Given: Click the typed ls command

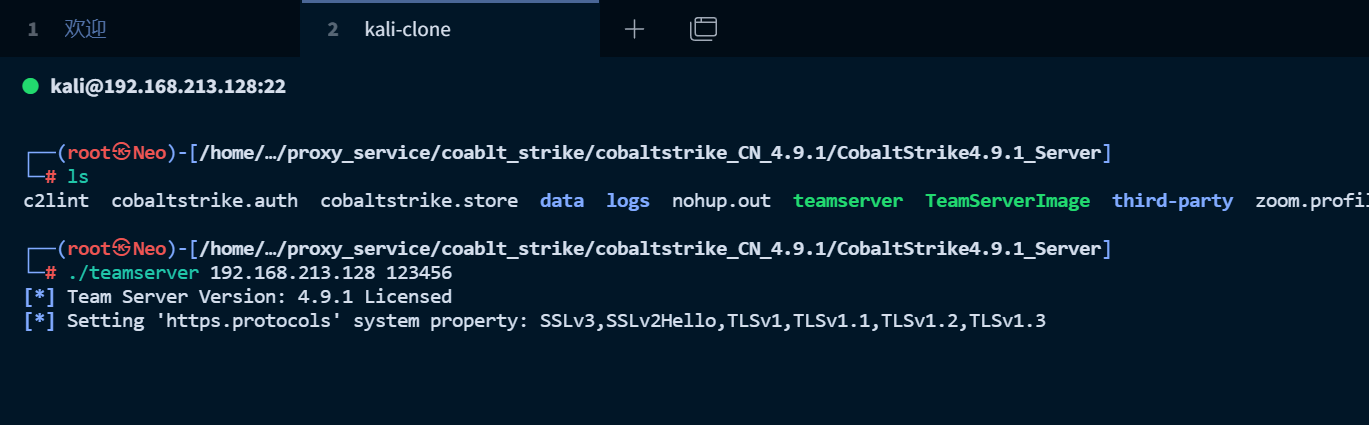Looking at the screenshot, I should (x=78, y=177).
